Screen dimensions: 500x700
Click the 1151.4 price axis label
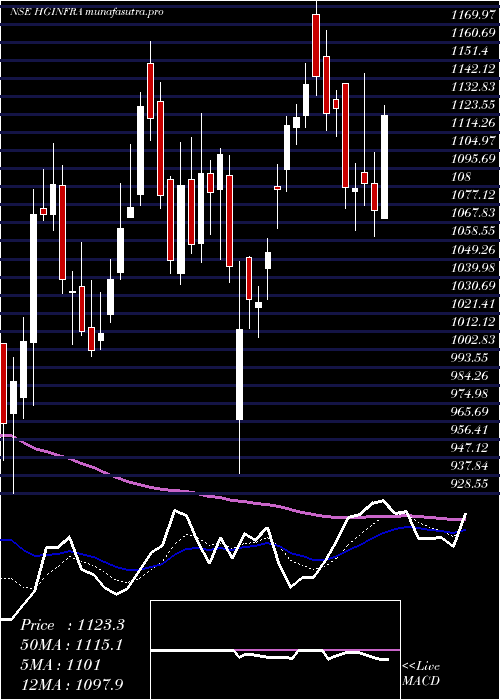(468, 51)
